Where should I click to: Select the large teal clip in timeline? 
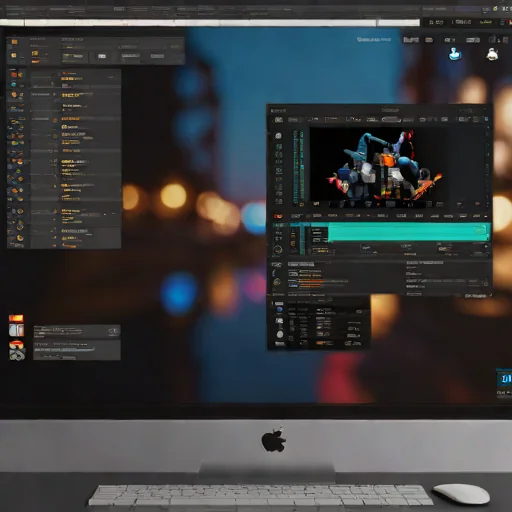(x=409, y=232)
